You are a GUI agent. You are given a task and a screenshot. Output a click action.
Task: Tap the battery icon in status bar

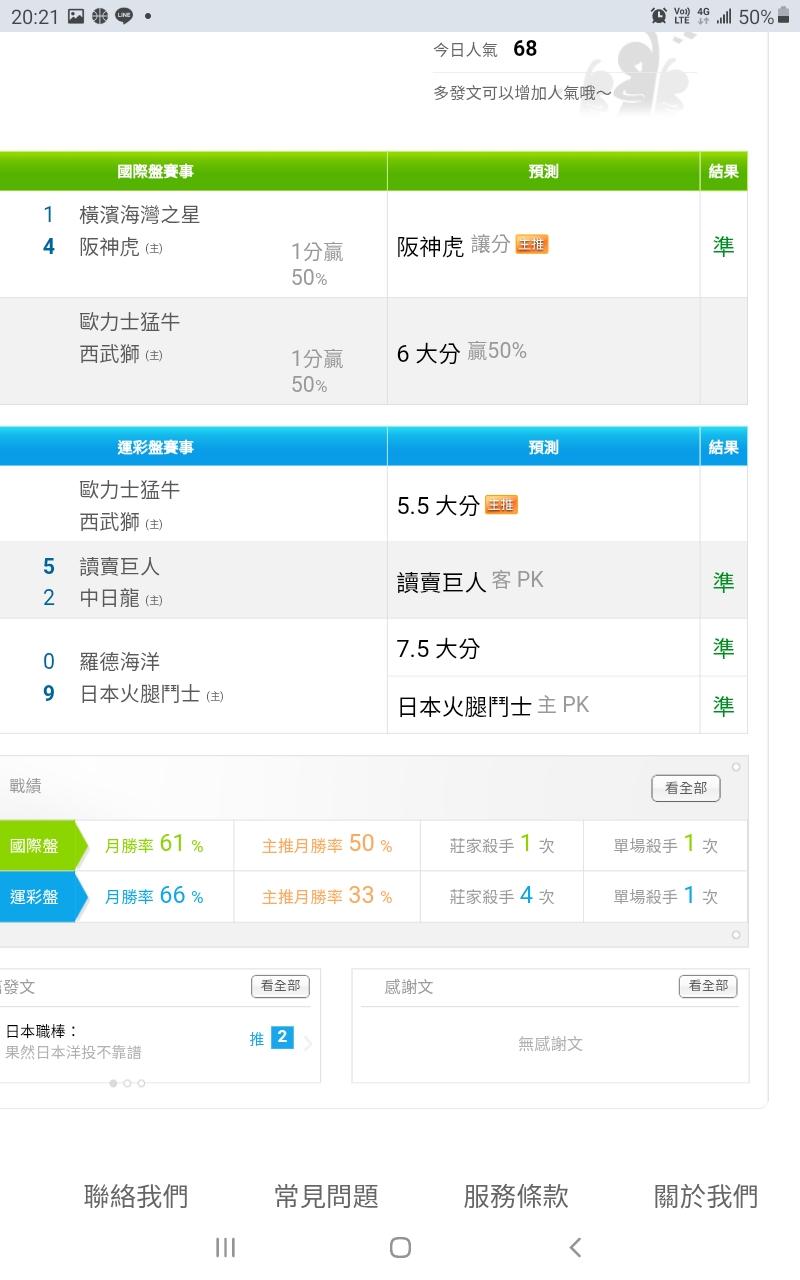pos(785,16)
